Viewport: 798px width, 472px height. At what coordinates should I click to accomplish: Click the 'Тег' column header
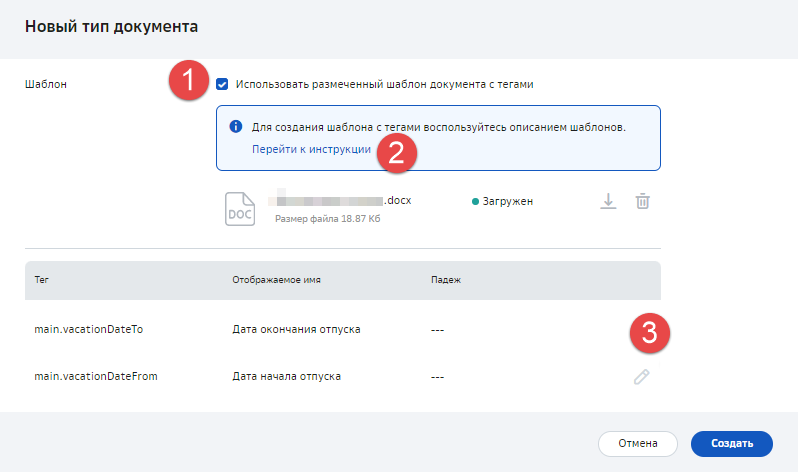pos(42,280)
